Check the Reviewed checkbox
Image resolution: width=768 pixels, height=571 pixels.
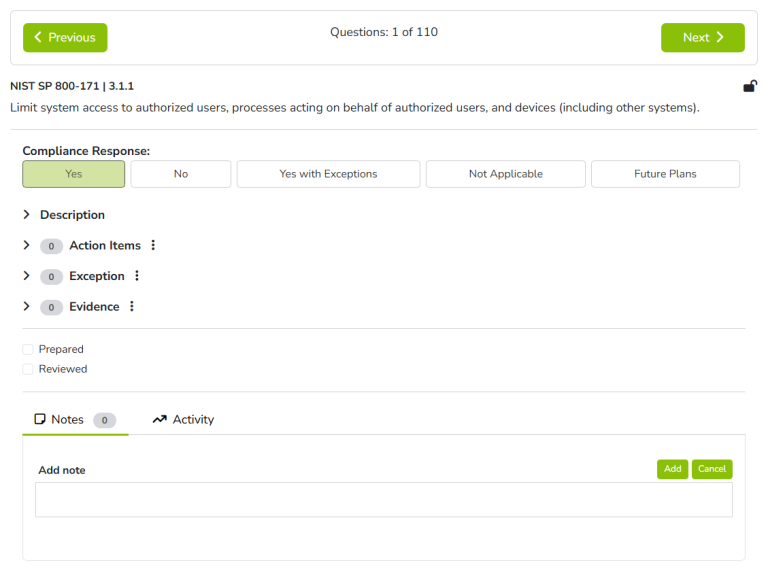click(x=28, y=369)
